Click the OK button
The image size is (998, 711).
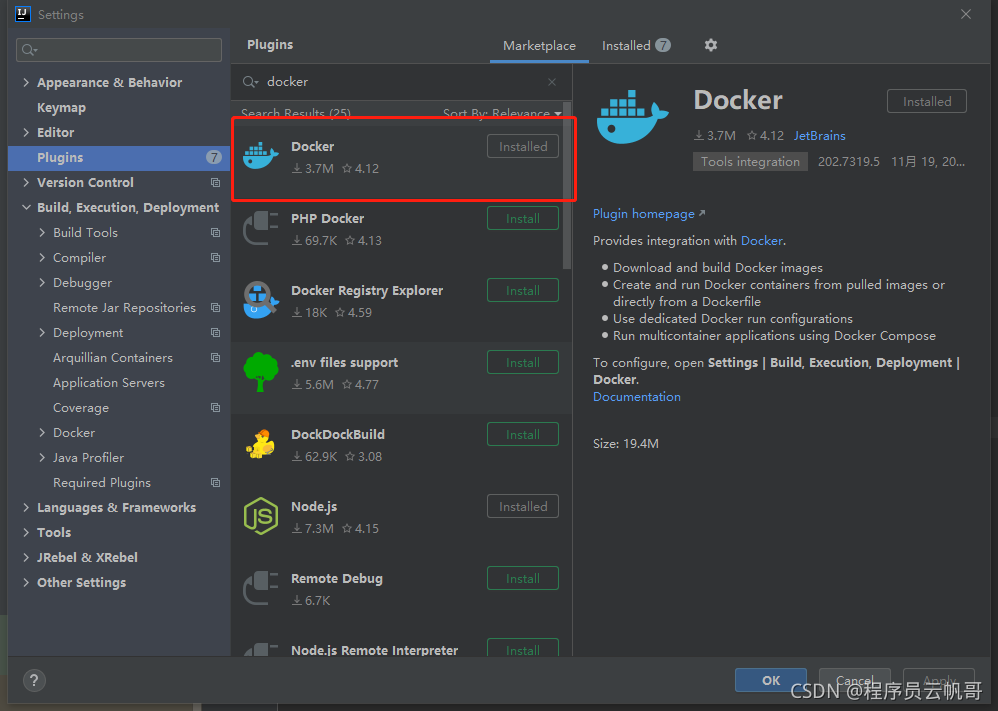[x=771, y=680]
